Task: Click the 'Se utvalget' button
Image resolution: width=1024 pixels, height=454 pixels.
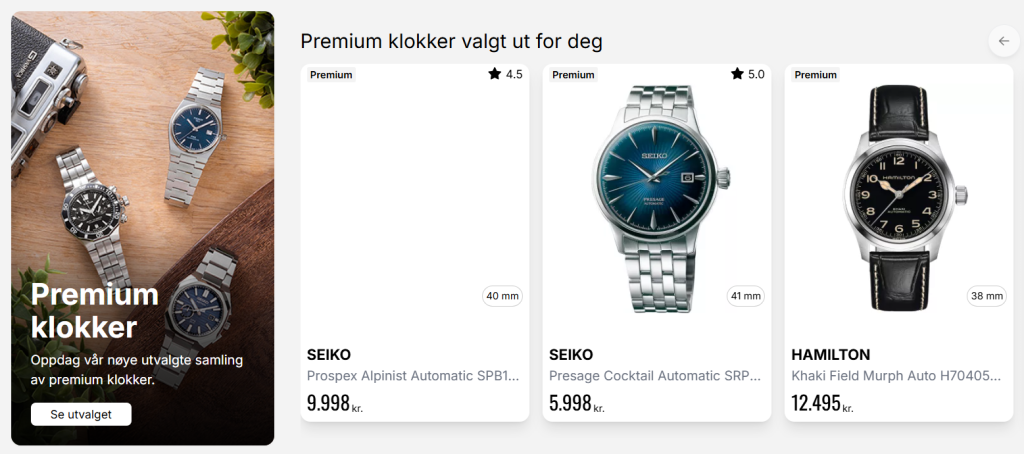Action: coord(81,414)
